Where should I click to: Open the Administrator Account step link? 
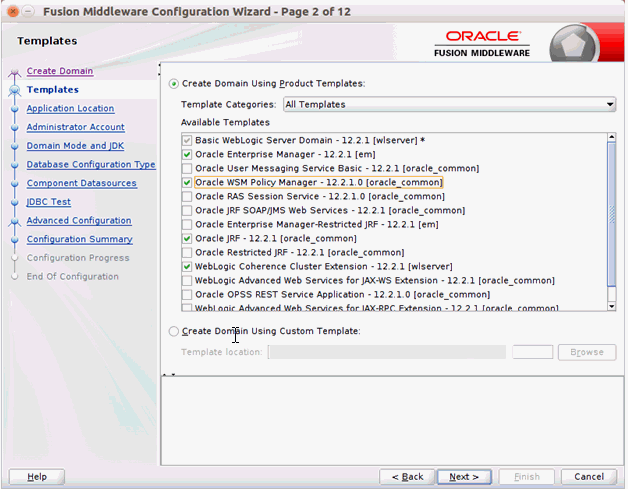(76, 127)
